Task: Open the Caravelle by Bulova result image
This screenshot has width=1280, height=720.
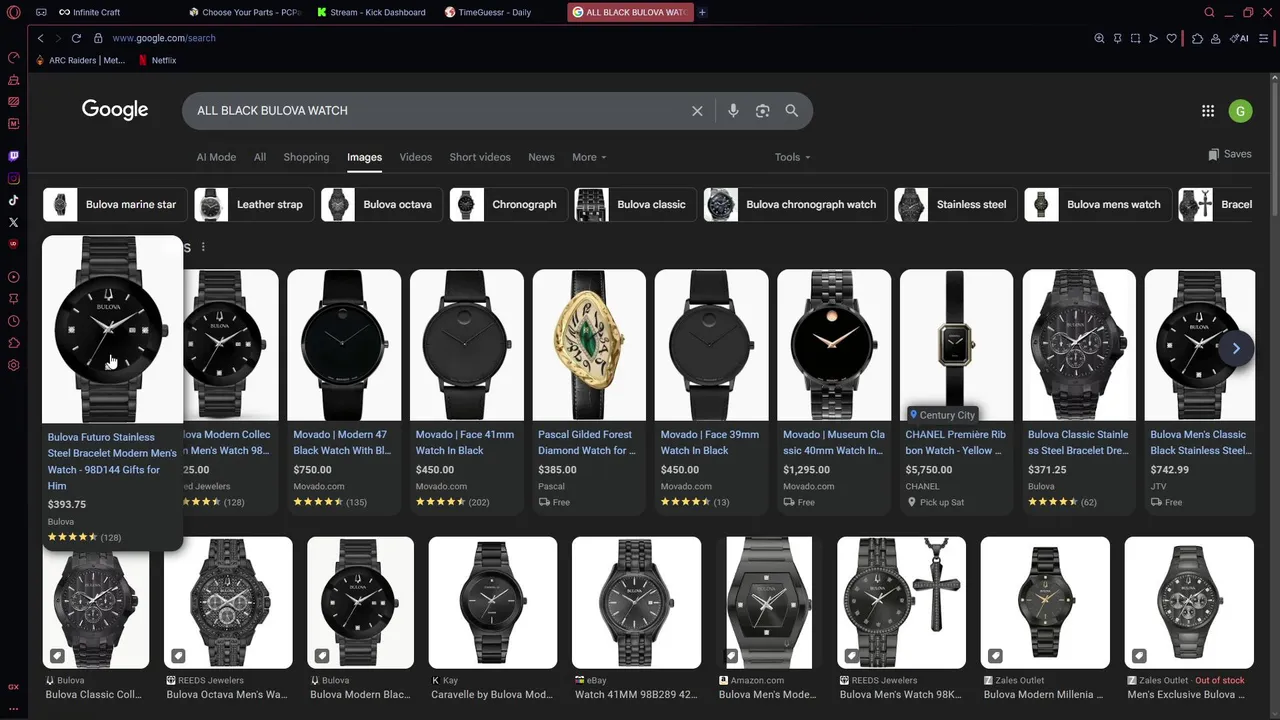Action: (x=493, y=603)
